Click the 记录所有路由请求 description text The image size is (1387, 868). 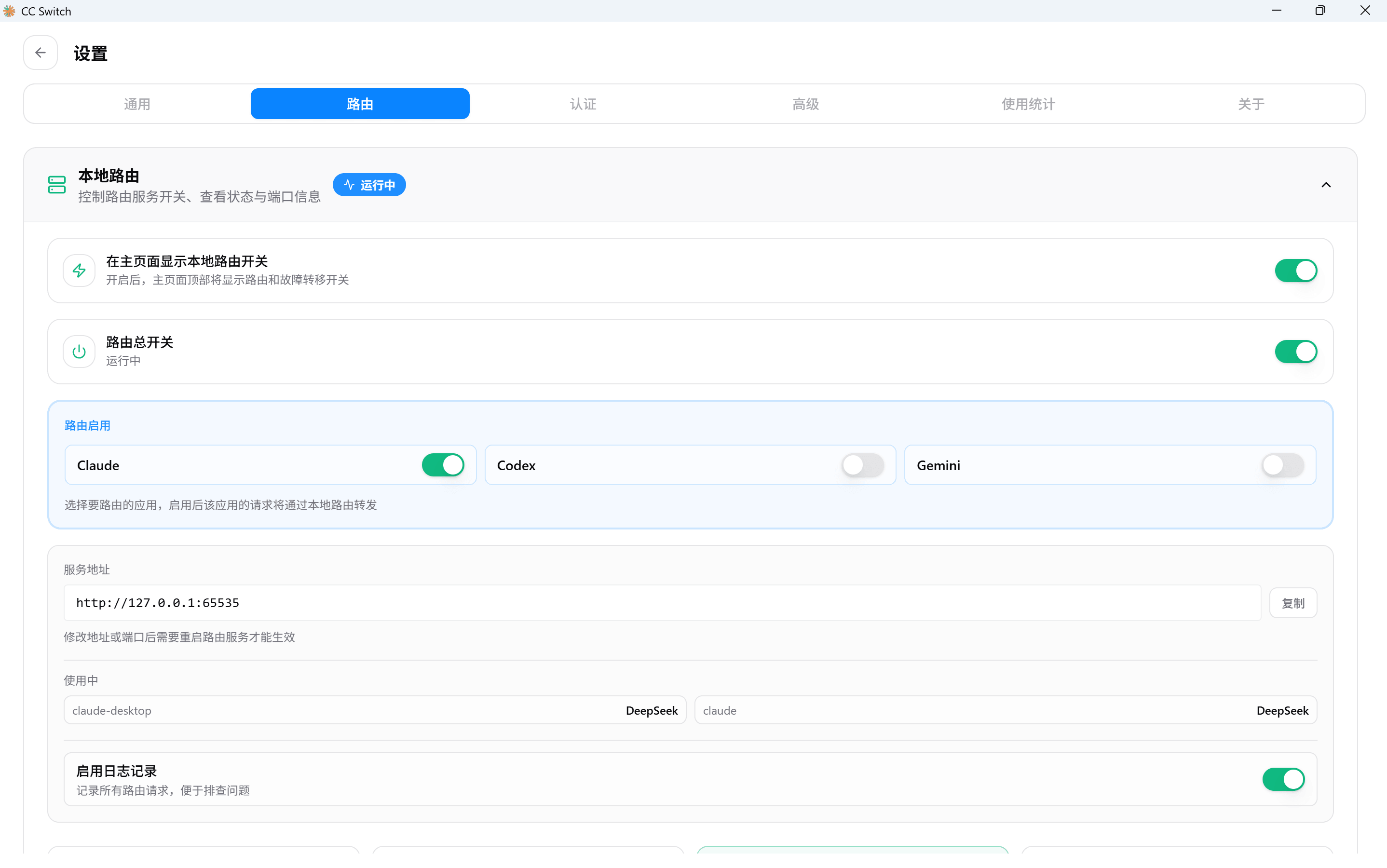[163, 790]
